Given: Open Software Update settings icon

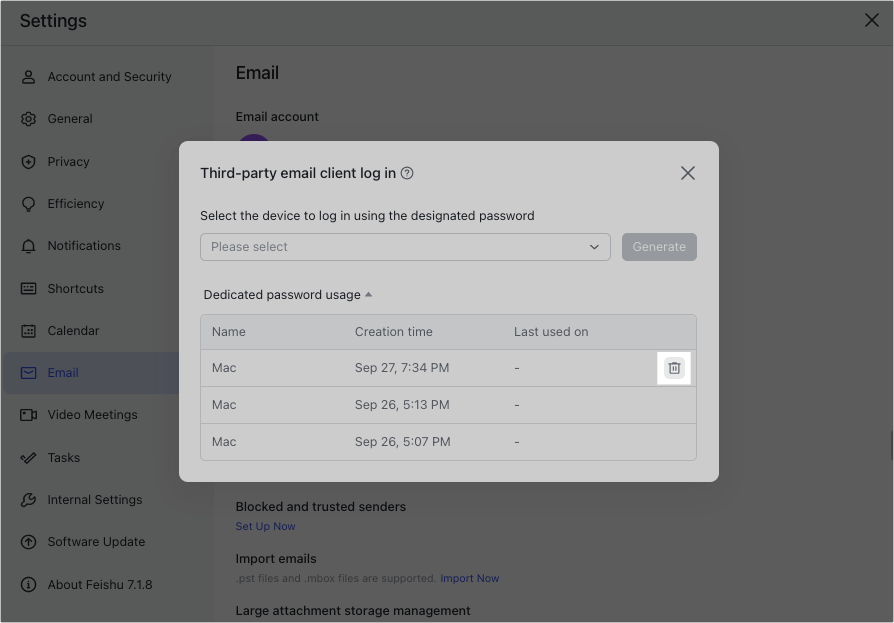Looking at the screenshot, I should point(29,541).
